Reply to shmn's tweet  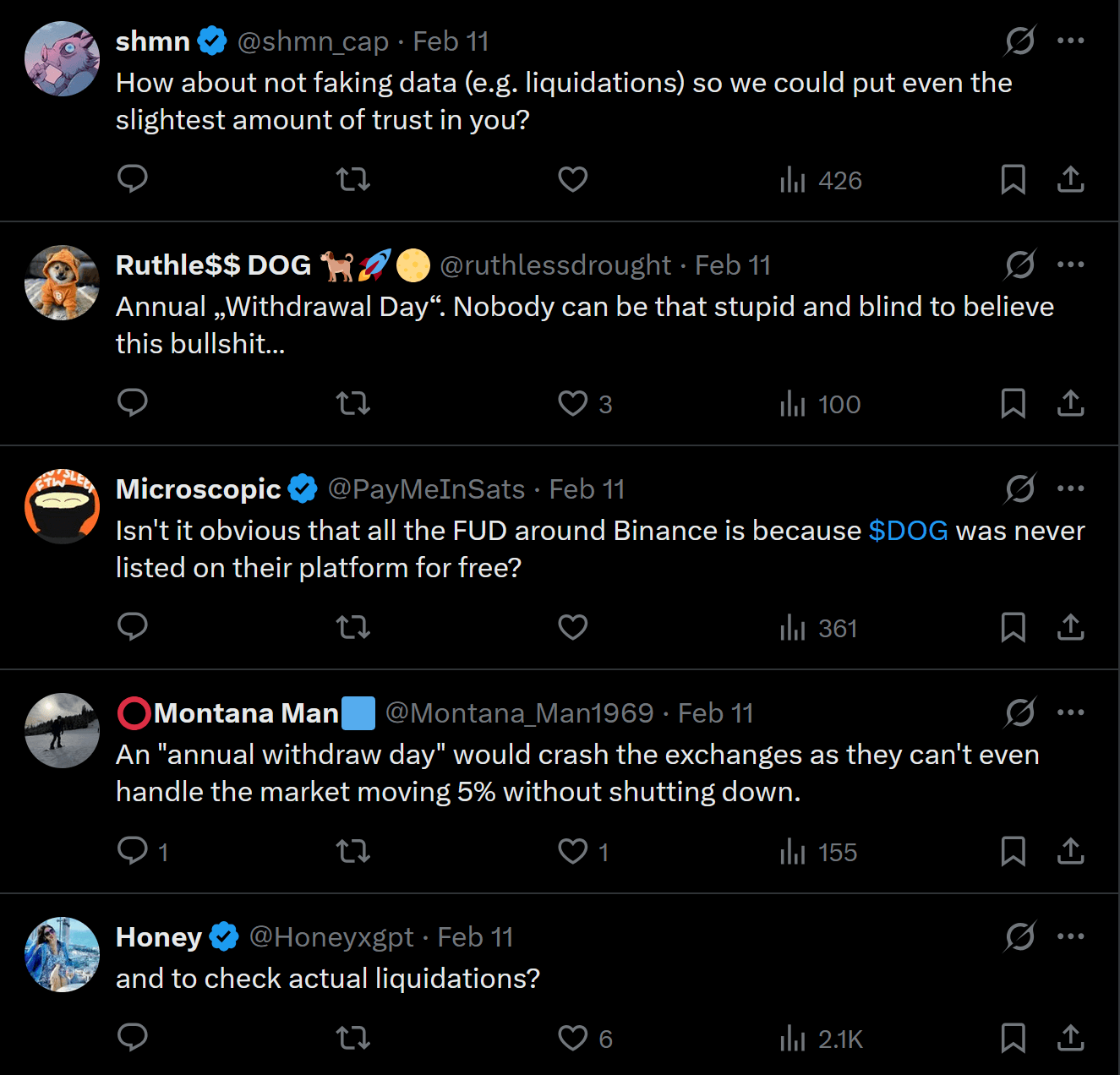(x=133, y=179)
